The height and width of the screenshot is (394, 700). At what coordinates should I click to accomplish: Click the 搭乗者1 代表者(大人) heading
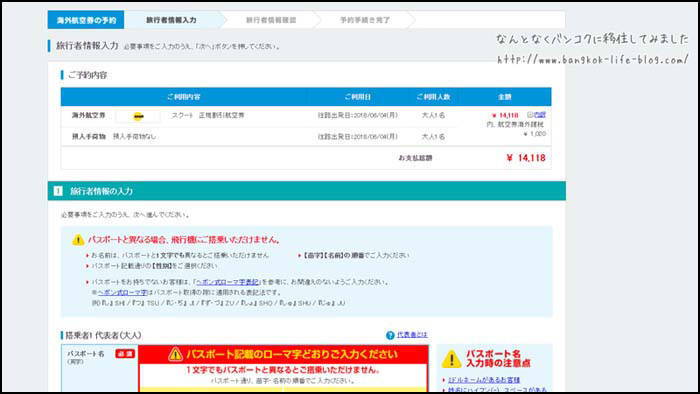click(x=104, y=335)
